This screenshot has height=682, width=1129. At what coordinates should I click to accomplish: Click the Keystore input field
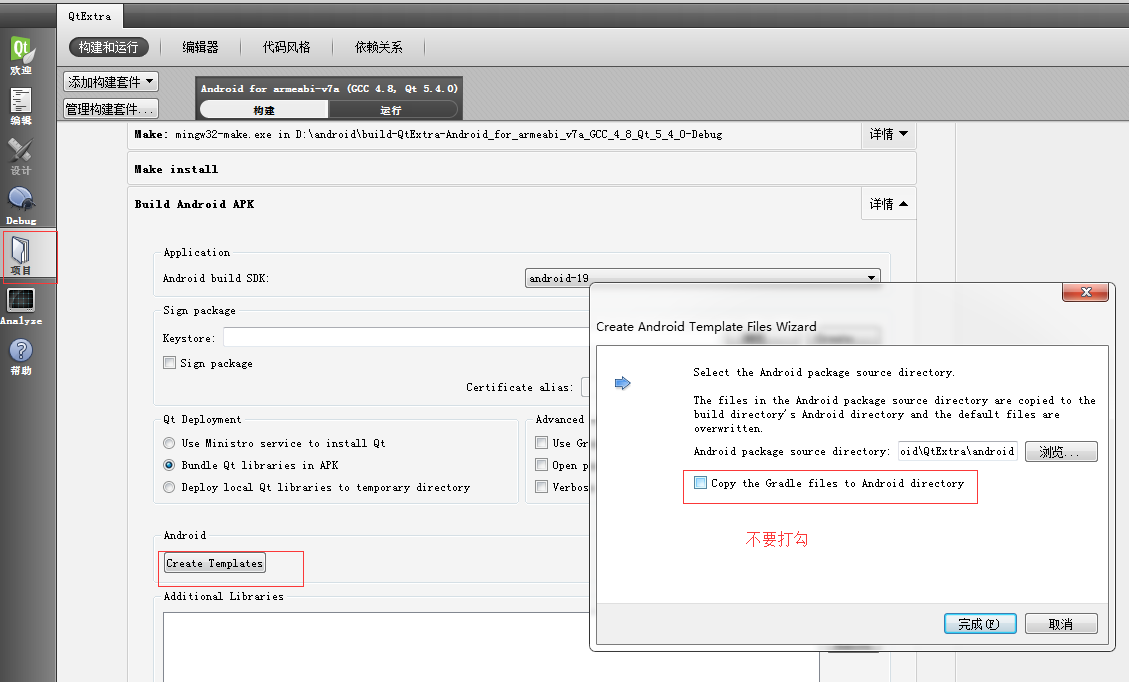click(406, 338)
